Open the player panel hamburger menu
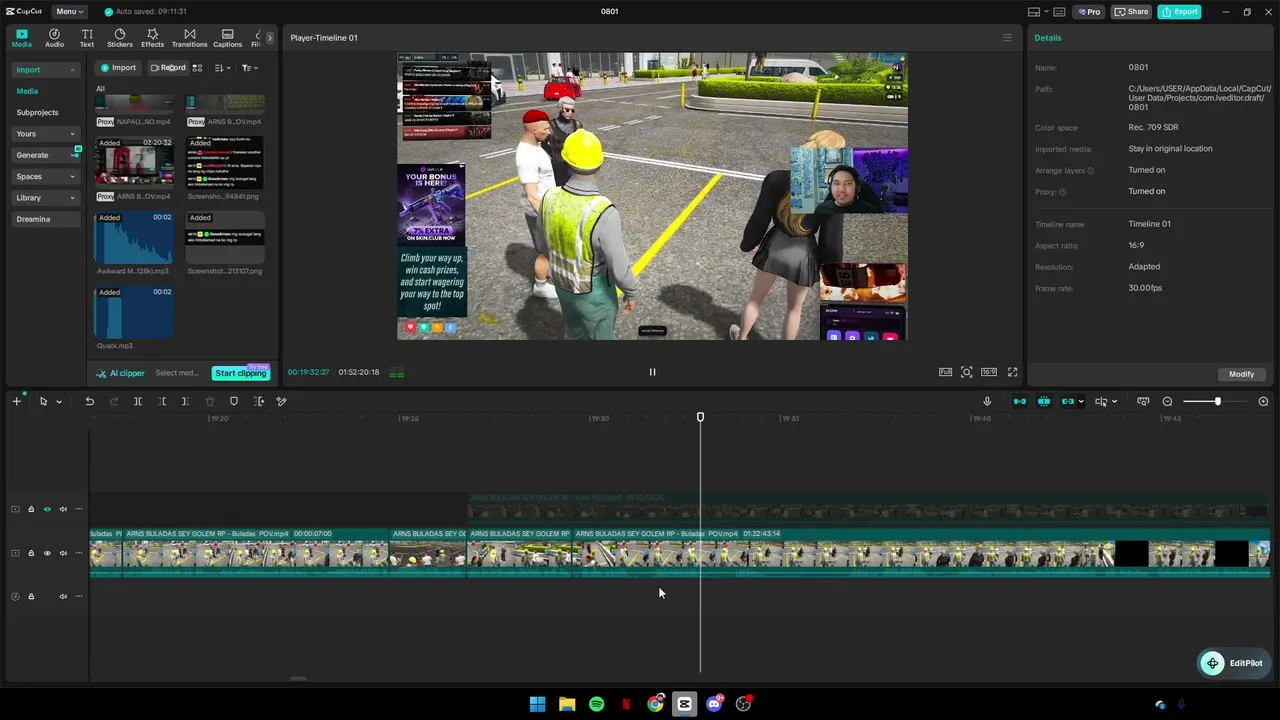 point(1007,38)
